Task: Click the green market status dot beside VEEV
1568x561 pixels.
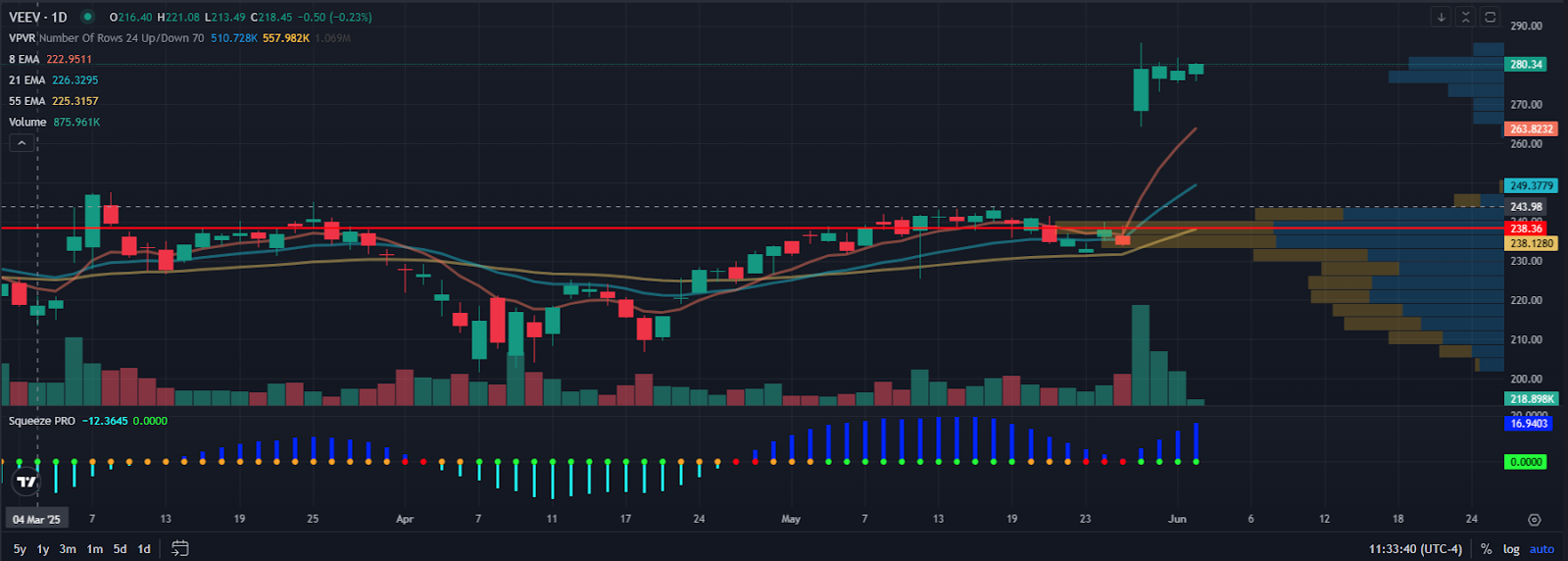Action: coord(87,17)
